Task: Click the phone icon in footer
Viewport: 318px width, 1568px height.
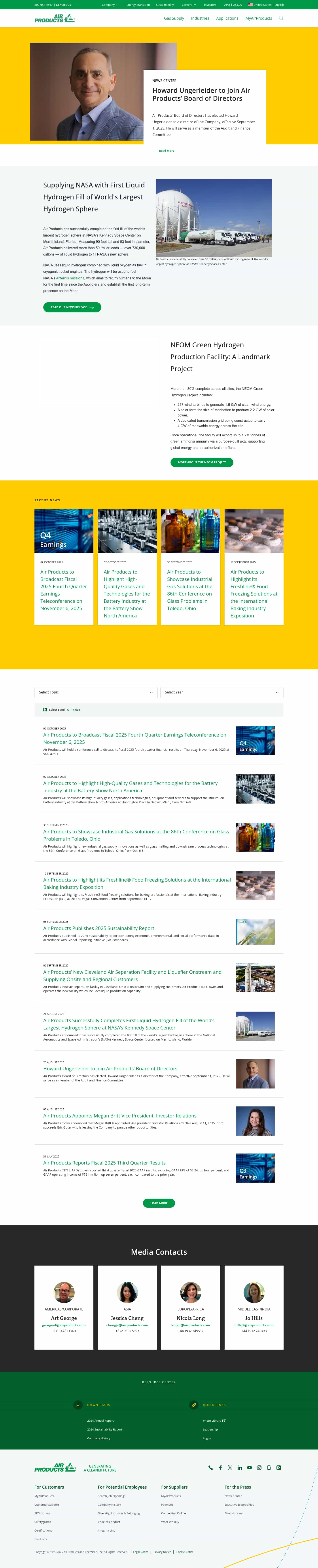Action: 210,1468
